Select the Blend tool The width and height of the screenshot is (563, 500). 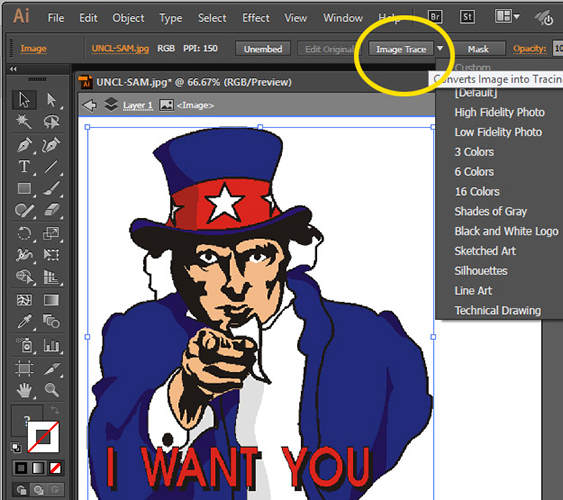coord(51,322)
